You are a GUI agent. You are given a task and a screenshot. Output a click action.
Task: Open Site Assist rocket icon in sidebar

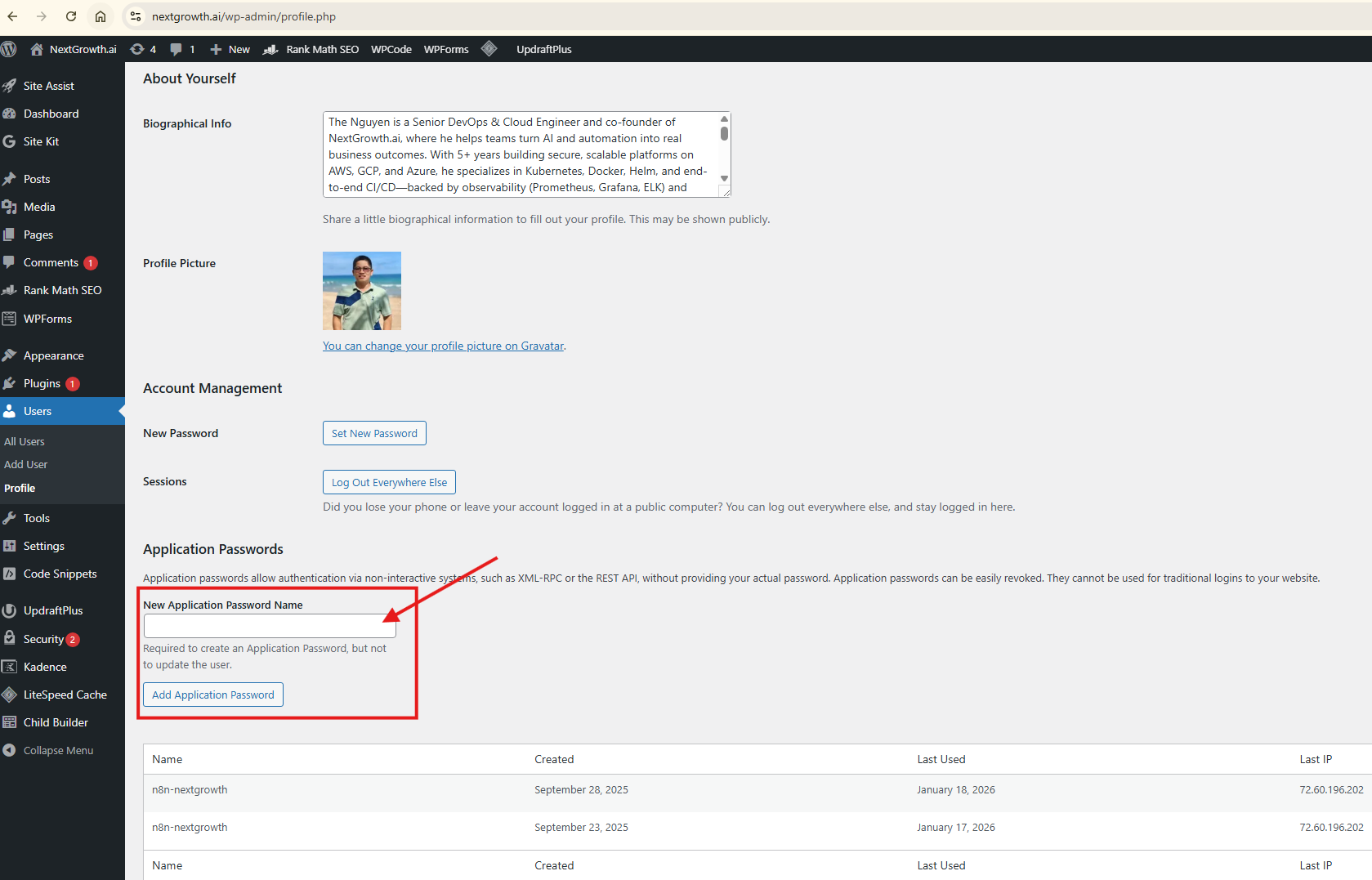tap(10, 86)
